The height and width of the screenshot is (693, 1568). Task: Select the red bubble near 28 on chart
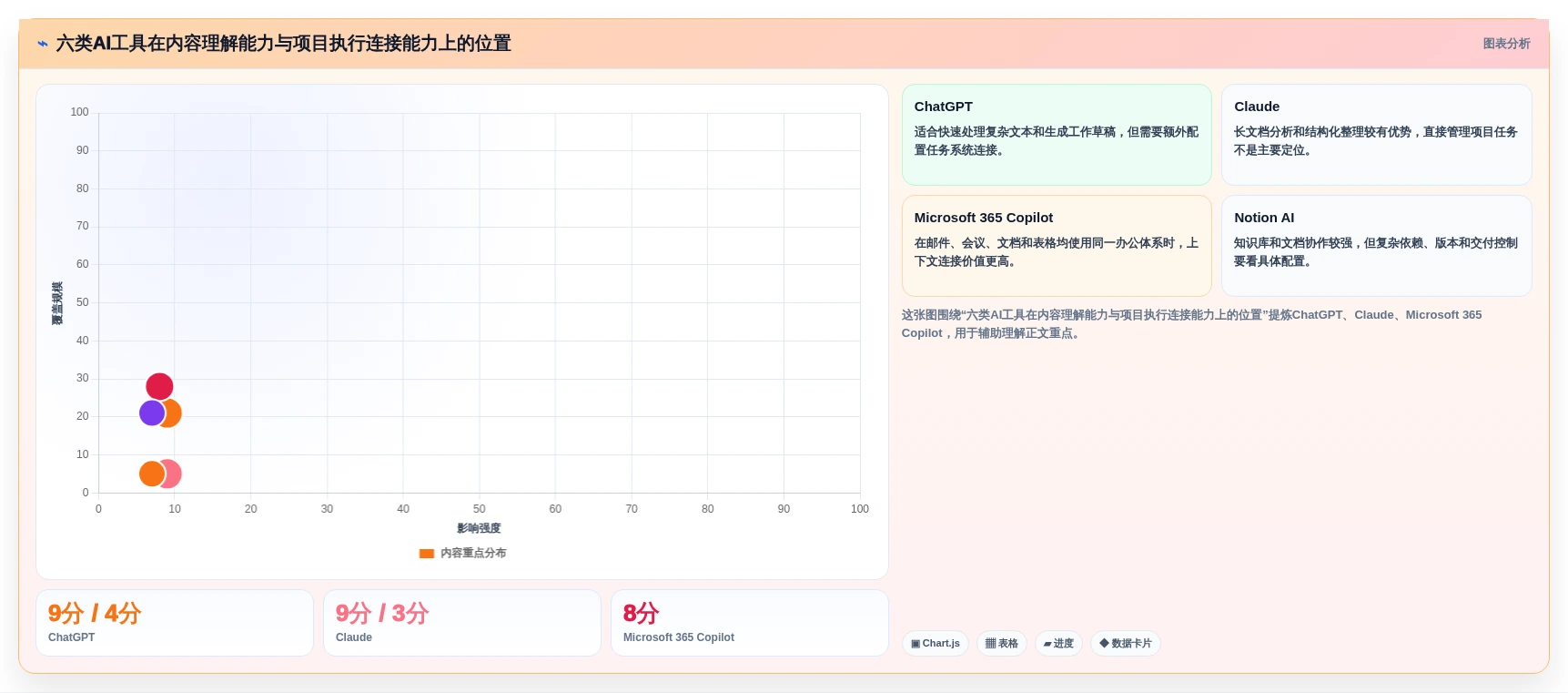[x=159, y=386]
